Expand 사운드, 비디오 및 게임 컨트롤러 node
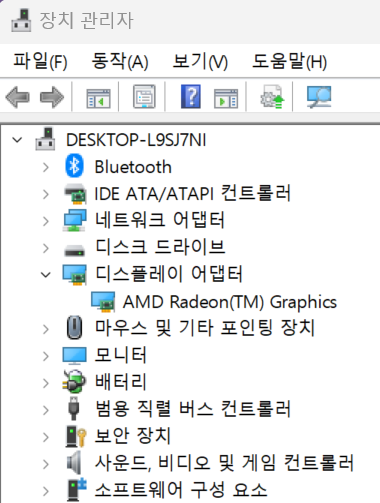 click(x=46, y=464)
